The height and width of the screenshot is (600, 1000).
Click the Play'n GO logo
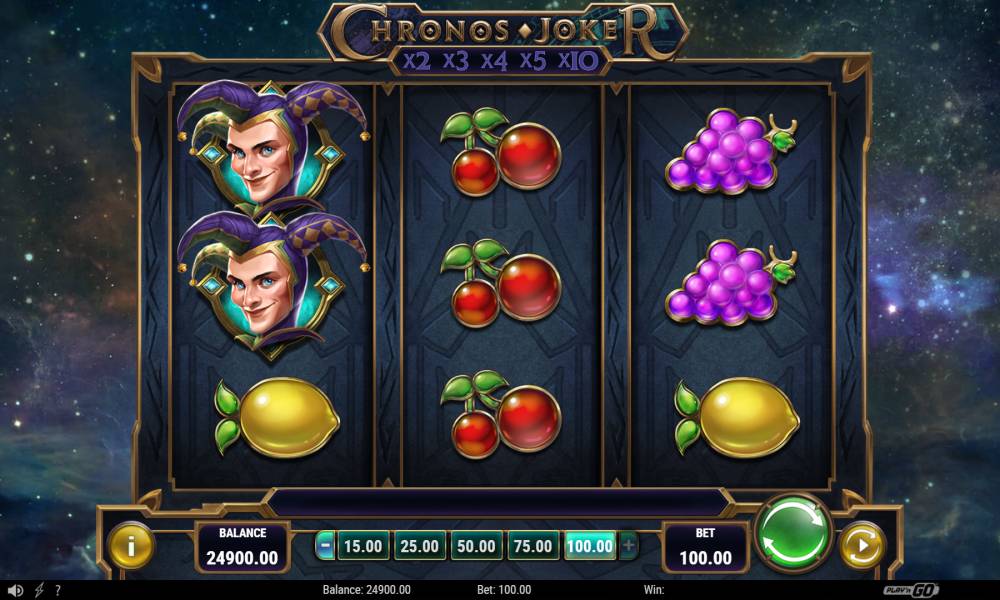click(911, 590)
